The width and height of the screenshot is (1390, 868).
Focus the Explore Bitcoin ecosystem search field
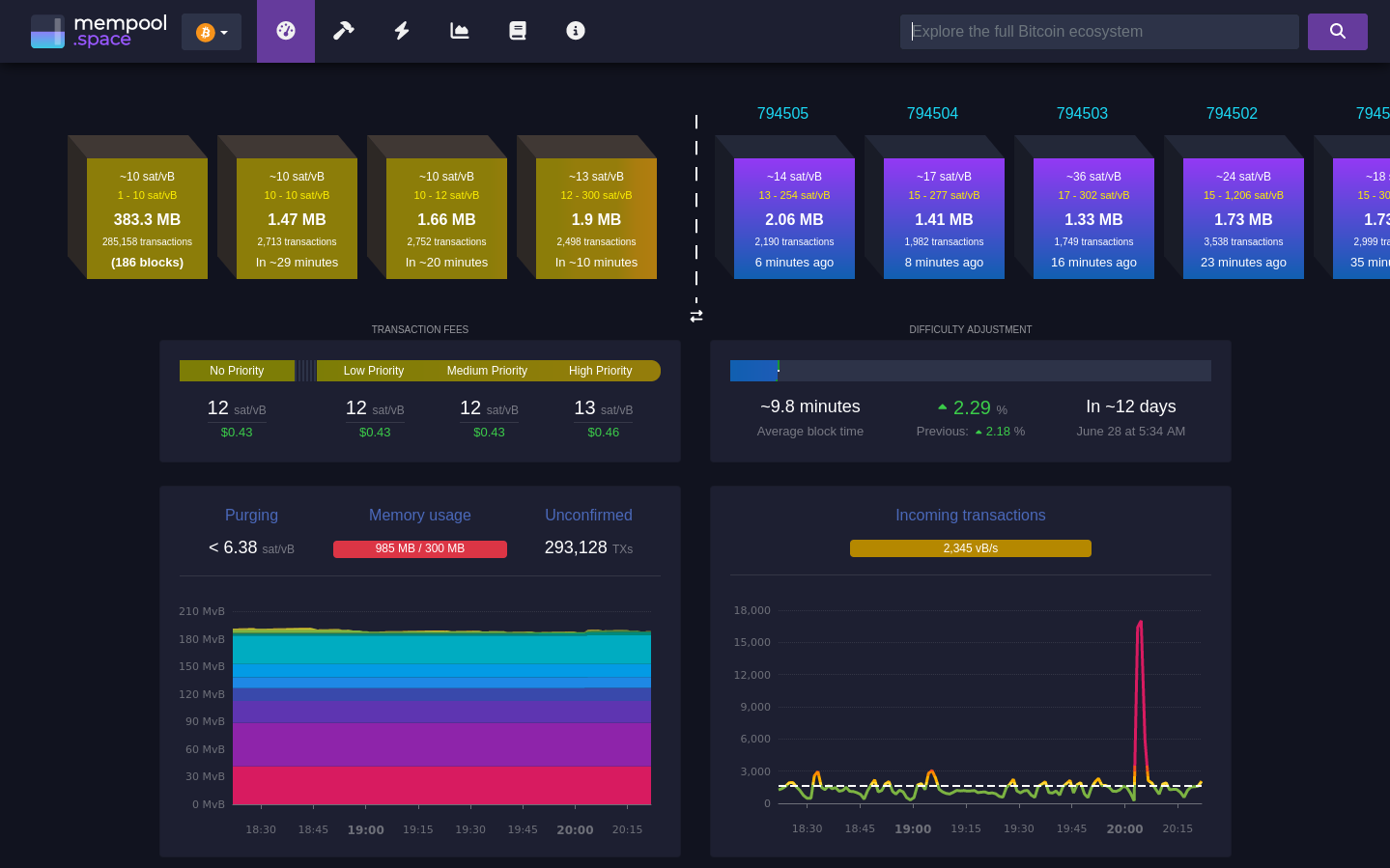tap(1099, 31)
